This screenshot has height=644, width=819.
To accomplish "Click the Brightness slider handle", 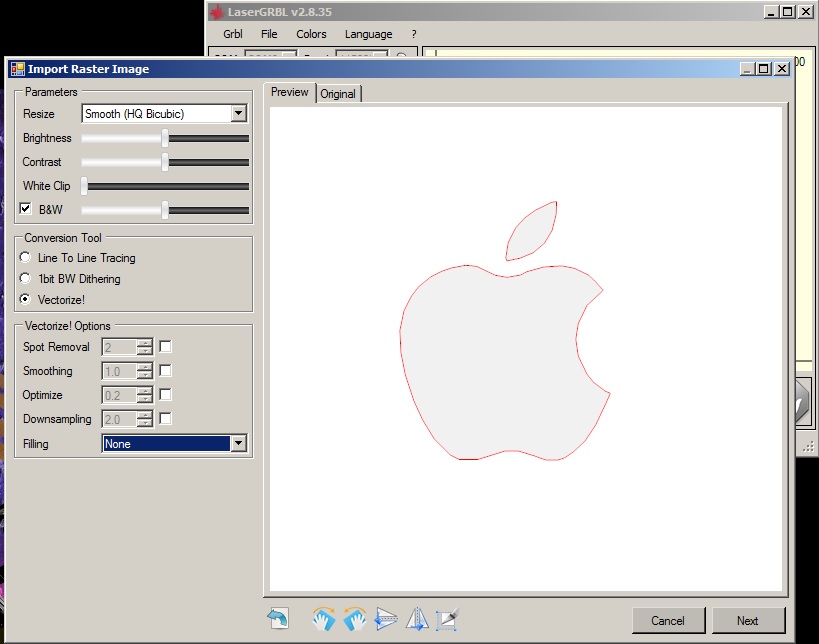I will pos(165,138).
